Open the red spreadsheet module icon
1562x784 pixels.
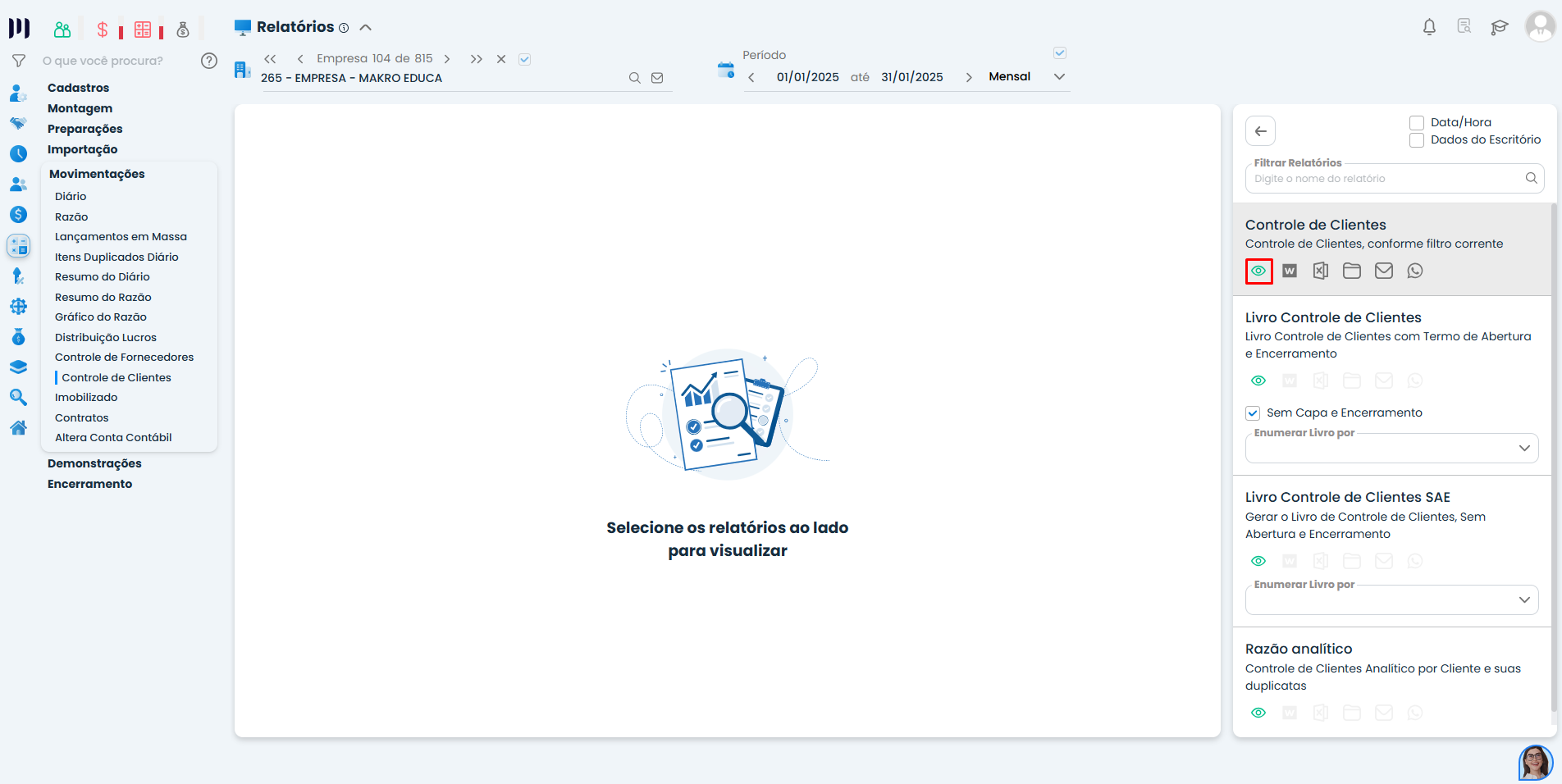[x=143, y=30]
